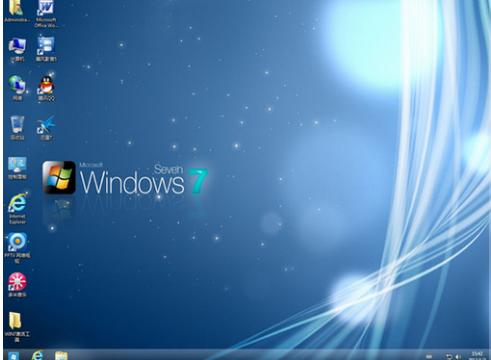Launch the pink starburst music shortcut

tap(17, 285)
